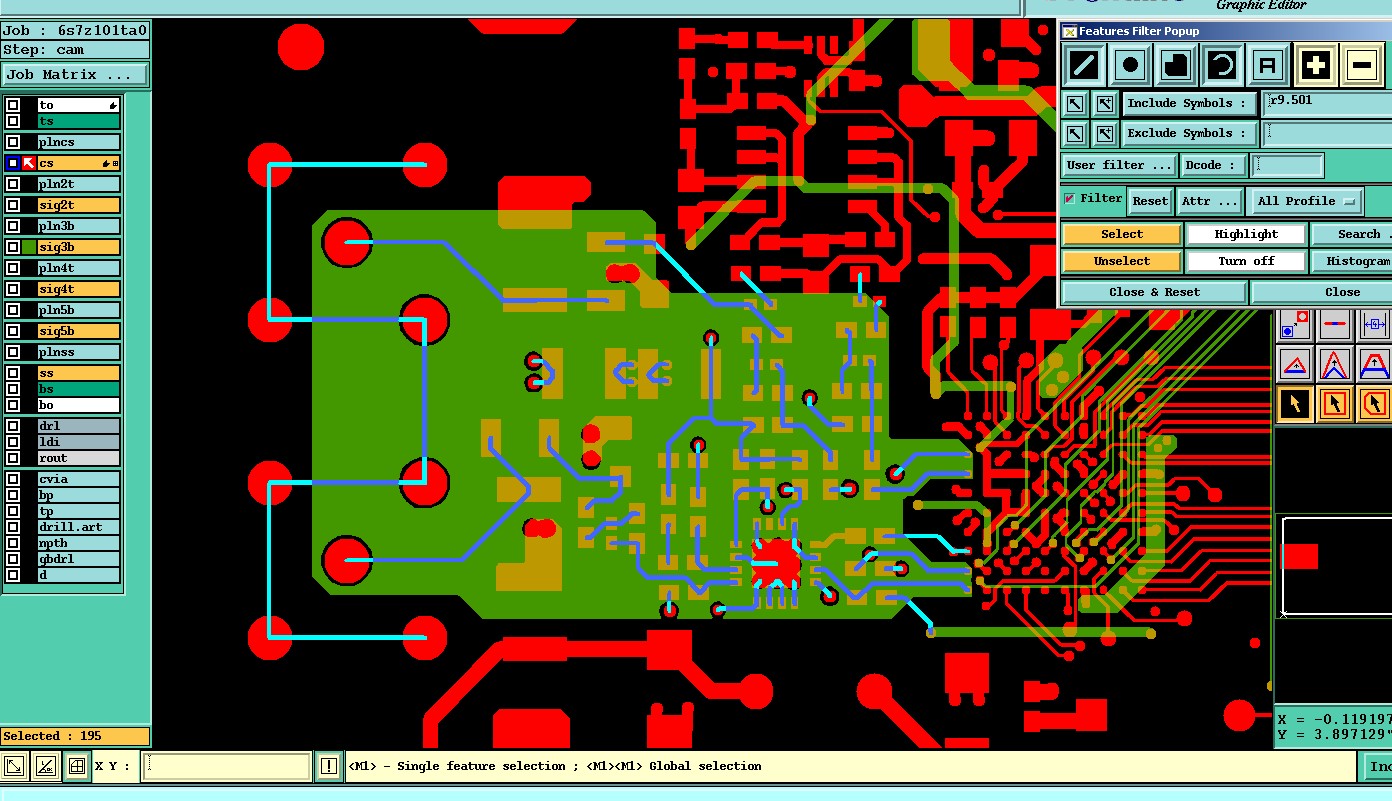Select the sig4t layer name
The width and height of the screenshot is (1392, 801).
tap(78, 289)
